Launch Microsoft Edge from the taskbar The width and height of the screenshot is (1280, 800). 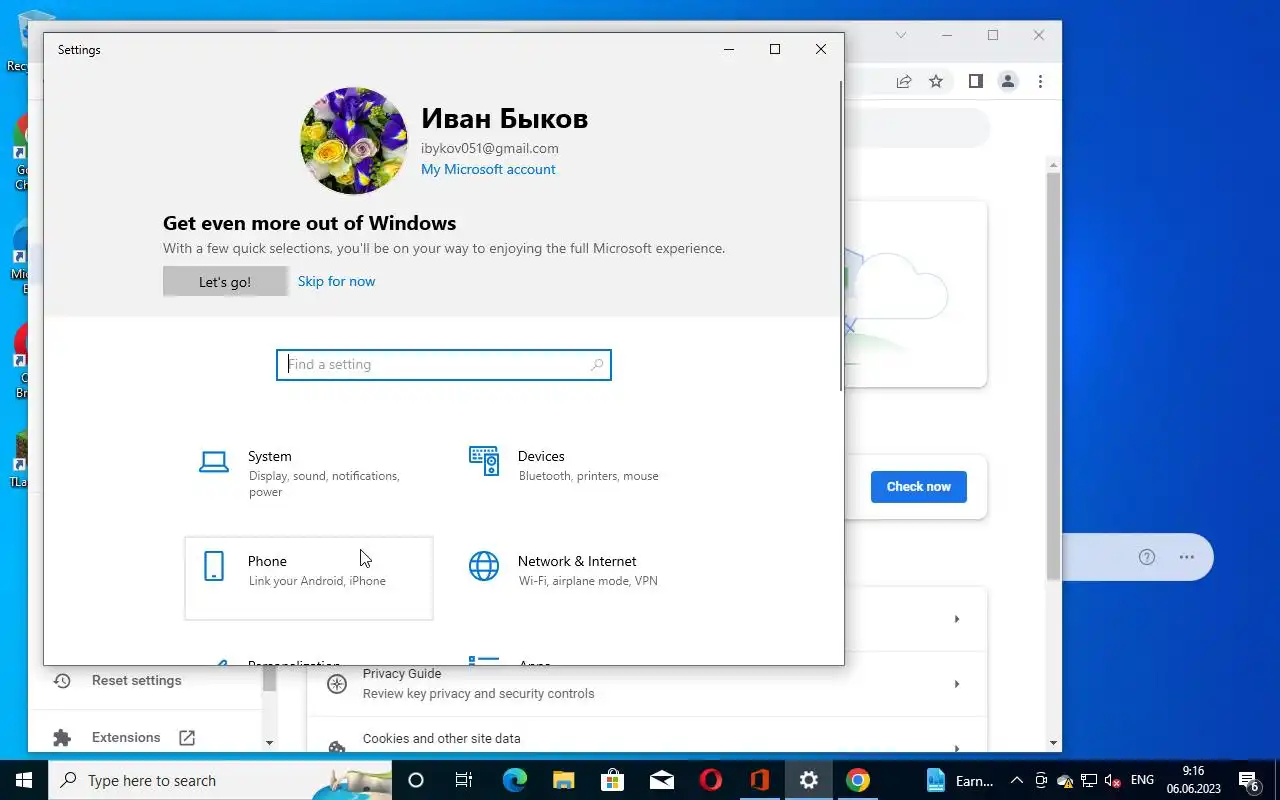coord(514,780)
